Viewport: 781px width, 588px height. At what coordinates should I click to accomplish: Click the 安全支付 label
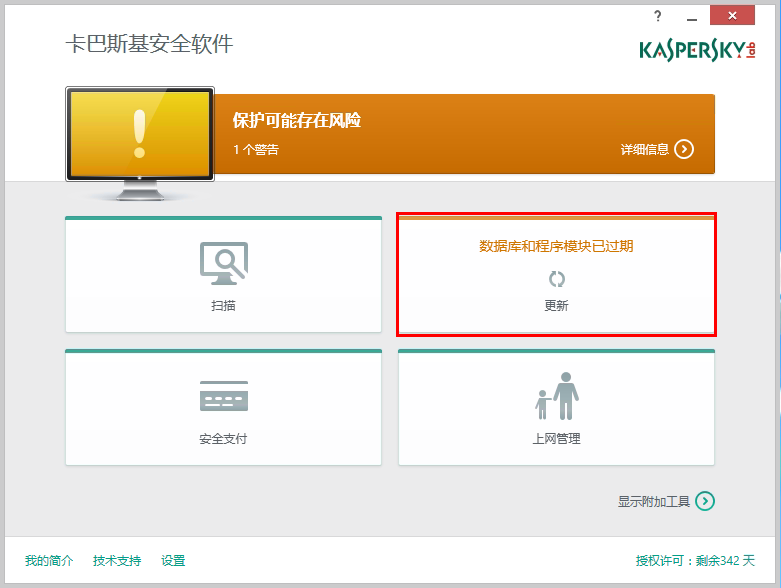[224, 439]
